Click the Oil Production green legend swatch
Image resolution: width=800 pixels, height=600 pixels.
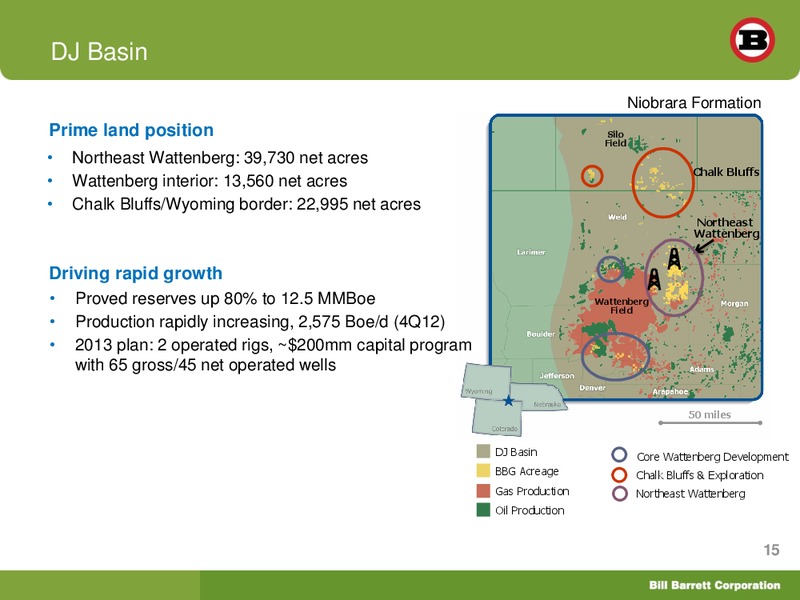pyautogui.click(x=483, y=510)
